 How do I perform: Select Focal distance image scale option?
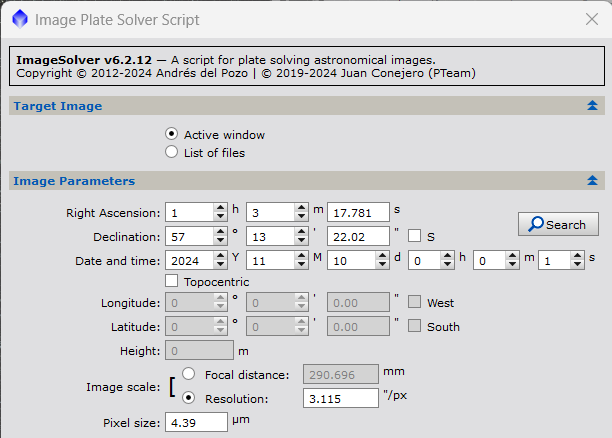pyautogui.click(x=189, y=374)
